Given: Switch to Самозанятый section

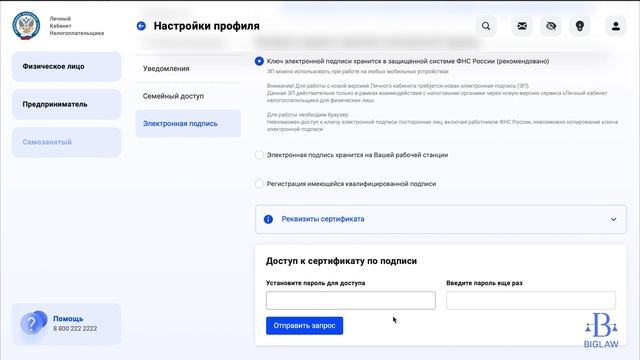Looking at the screenshot, I should tap(67, 142).
